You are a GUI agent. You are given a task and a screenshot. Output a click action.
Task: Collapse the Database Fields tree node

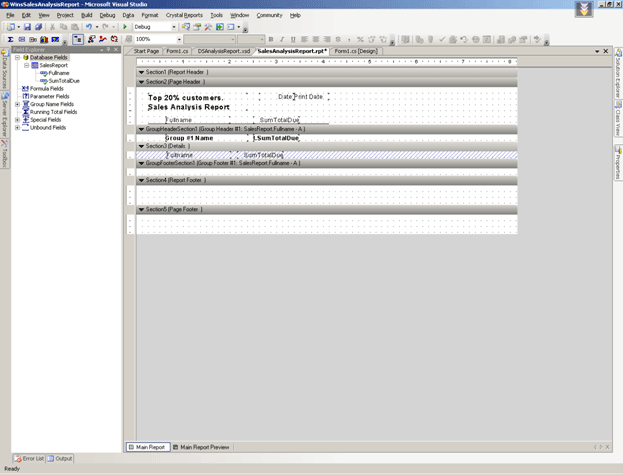point(17,58)
